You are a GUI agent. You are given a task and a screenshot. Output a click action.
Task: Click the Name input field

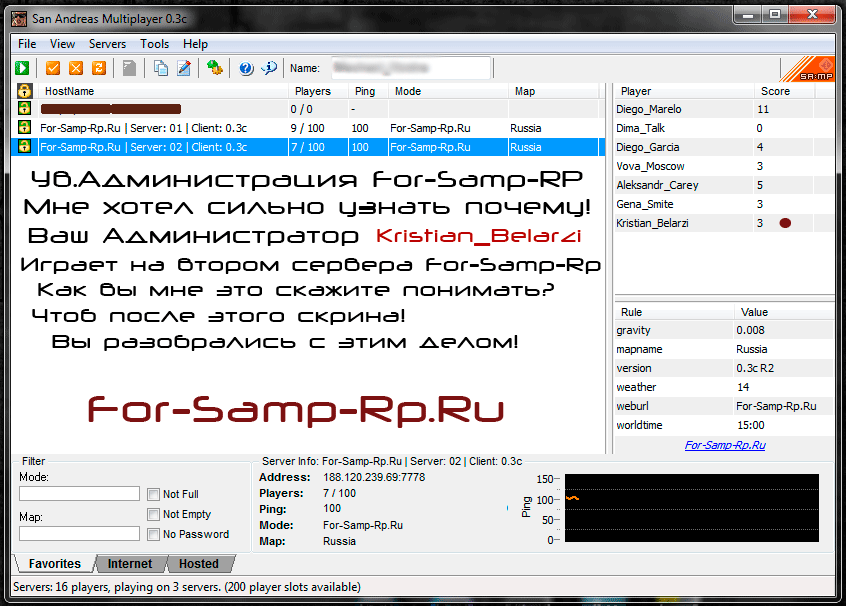coord(411,68)
